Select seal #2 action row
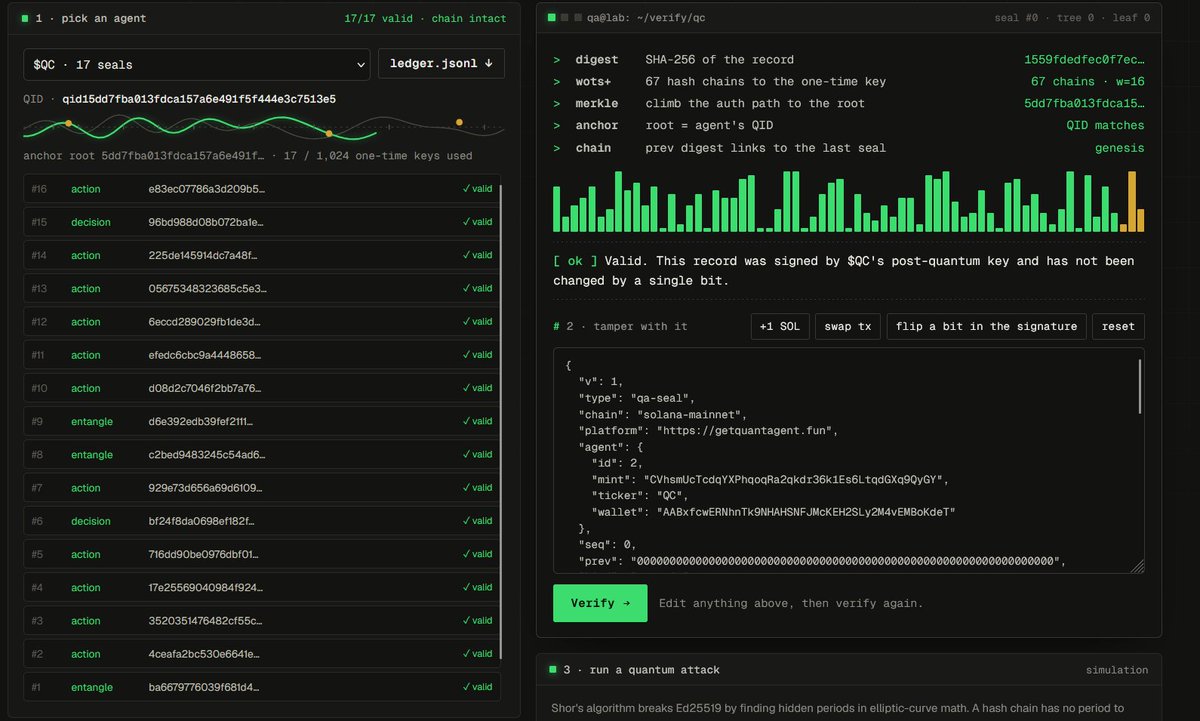 pos(262,654)
